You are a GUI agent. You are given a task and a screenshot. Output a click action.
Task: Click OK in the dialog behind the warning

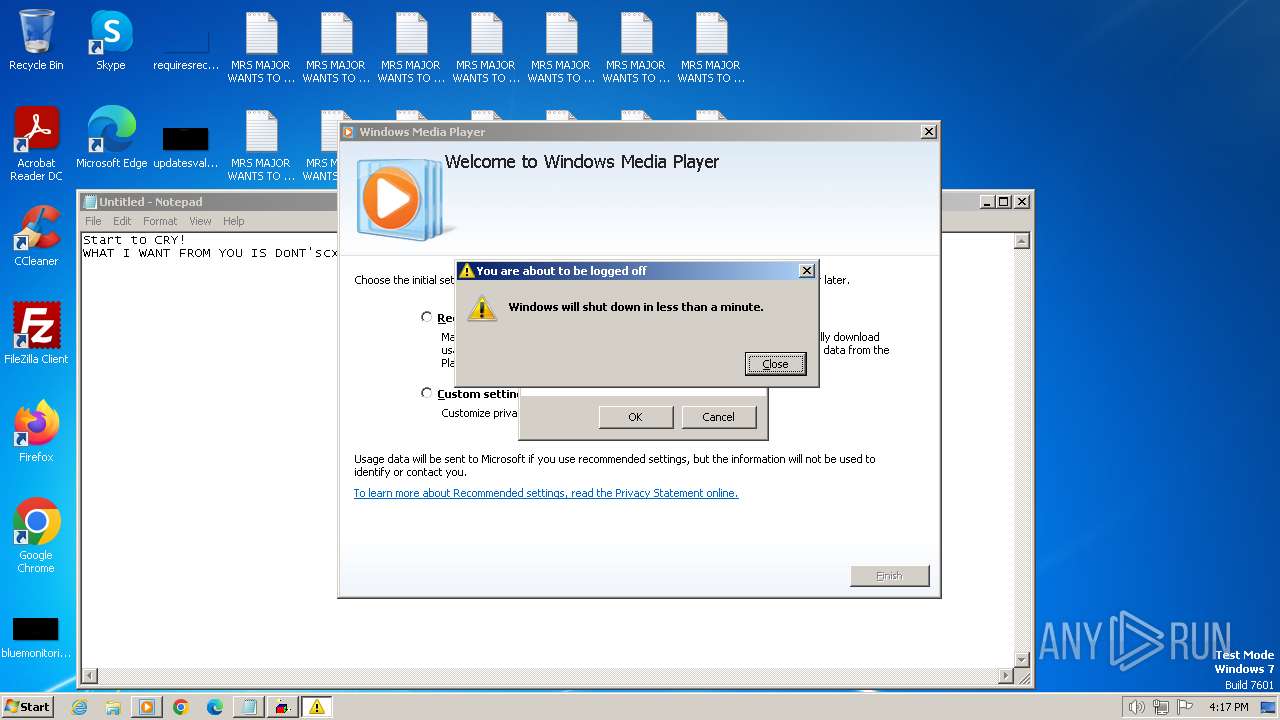pos(635,417)
